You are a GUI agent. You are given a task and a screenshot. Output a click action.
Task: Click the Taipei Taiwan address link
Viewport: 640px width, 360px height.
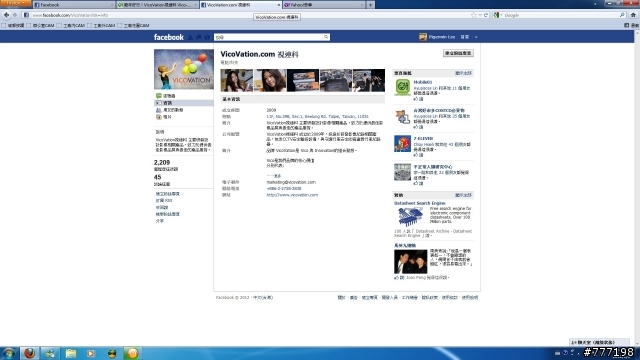[318, 117]
